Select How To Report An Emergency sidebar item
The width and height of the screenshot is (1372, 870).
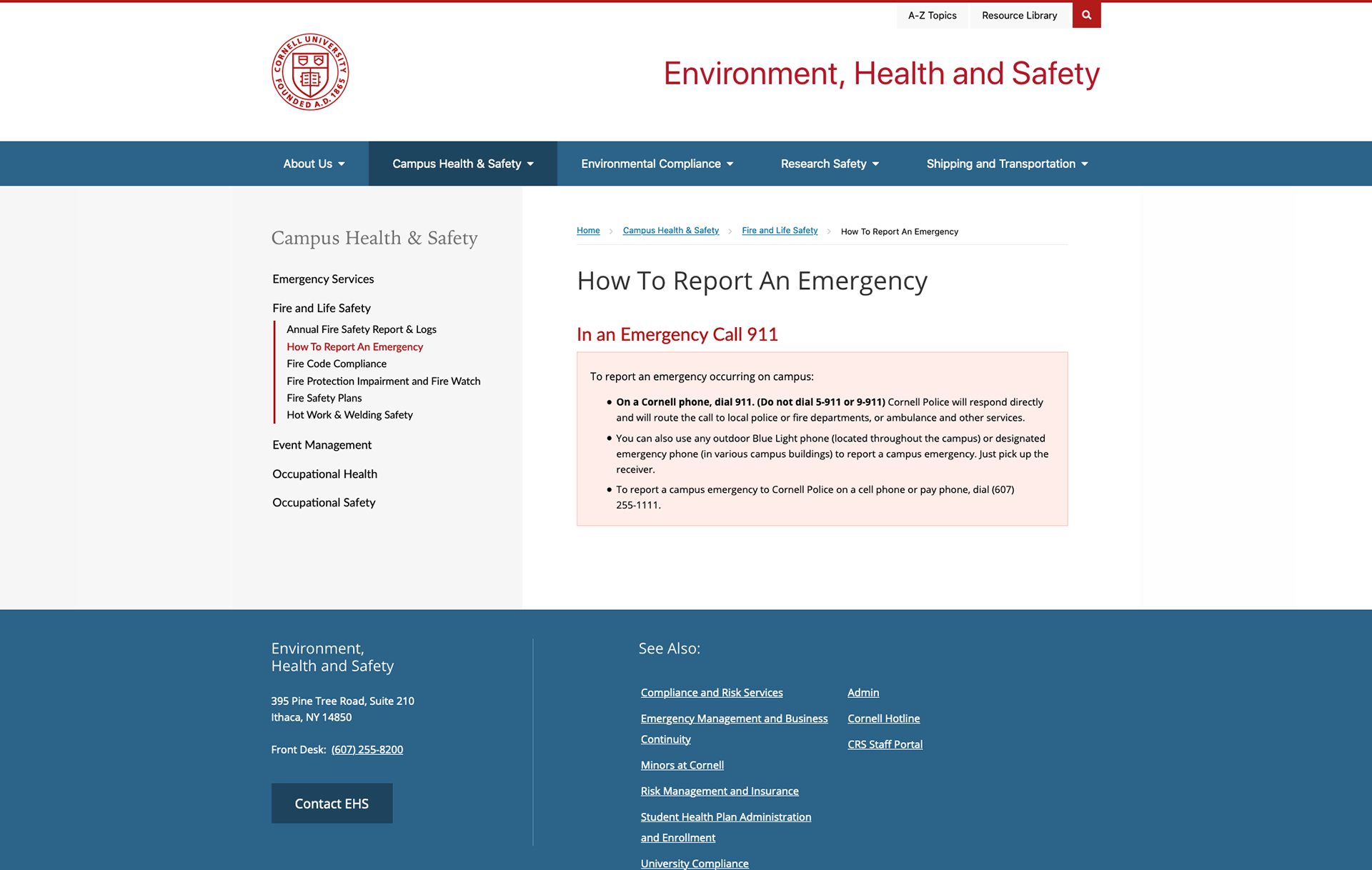click(x=354, y=346)
